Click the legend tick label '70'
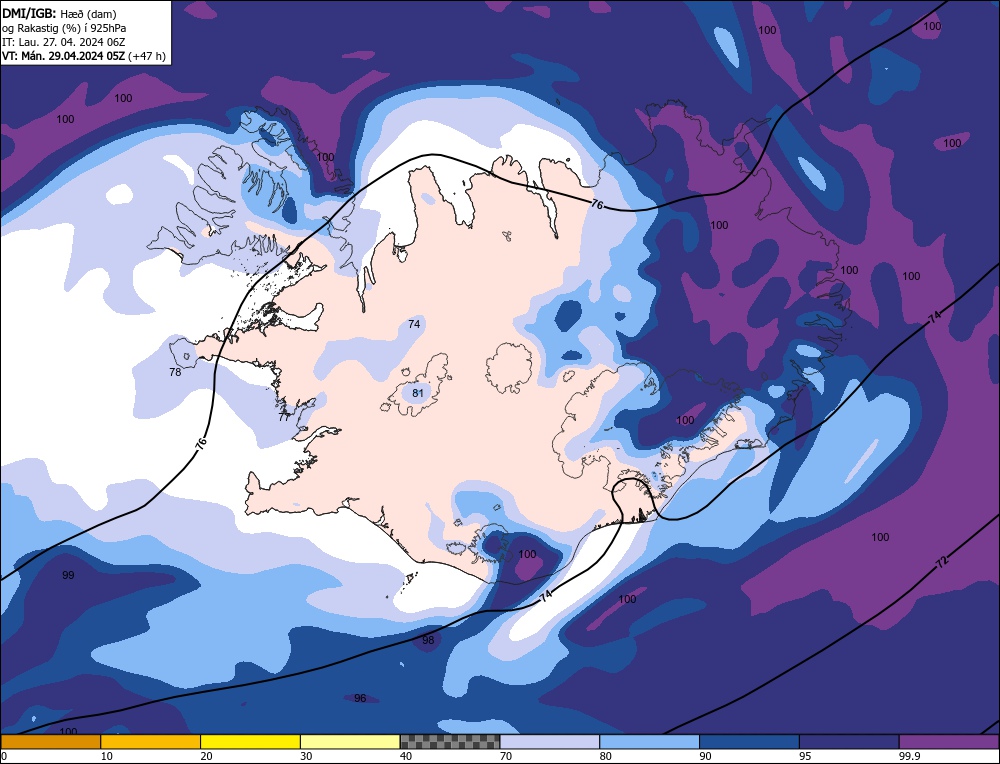This screenshot has width=1000, height=764. [x=506, y=756]
